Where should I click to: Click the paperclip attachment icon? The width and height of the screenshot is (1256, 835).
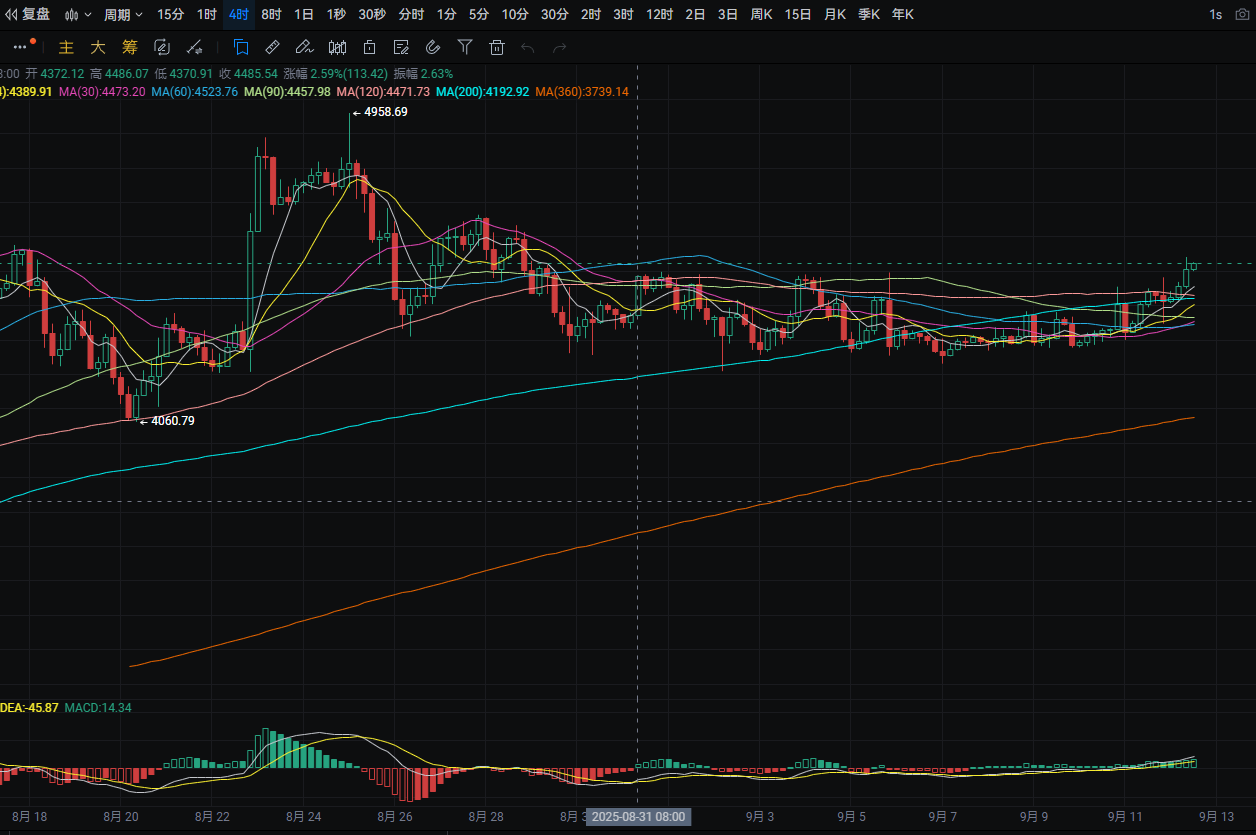433,47
